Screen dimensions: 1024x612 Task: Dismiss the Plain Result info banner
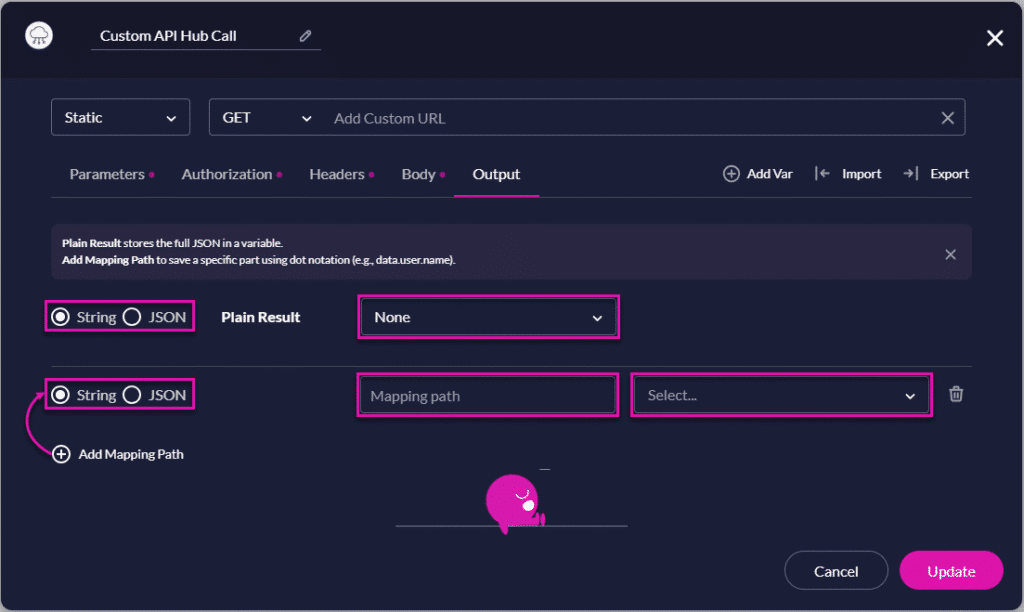(950, 254)
